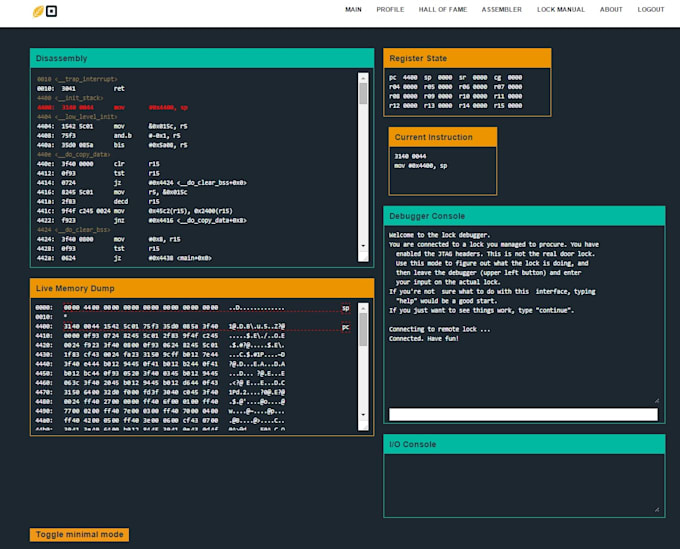
Task: Focus the debugger console command input
Action: [523, 414]
